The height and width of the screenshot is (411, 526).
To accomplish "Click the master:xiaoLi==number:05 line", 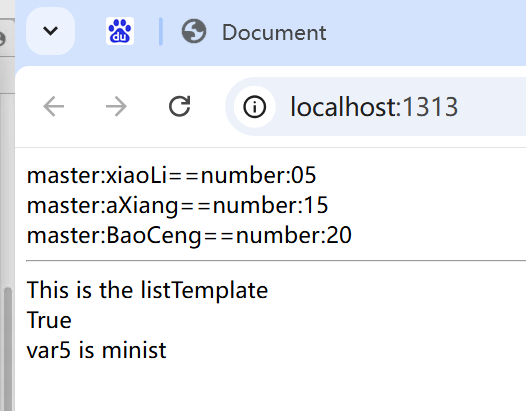I will click(171, 175).
